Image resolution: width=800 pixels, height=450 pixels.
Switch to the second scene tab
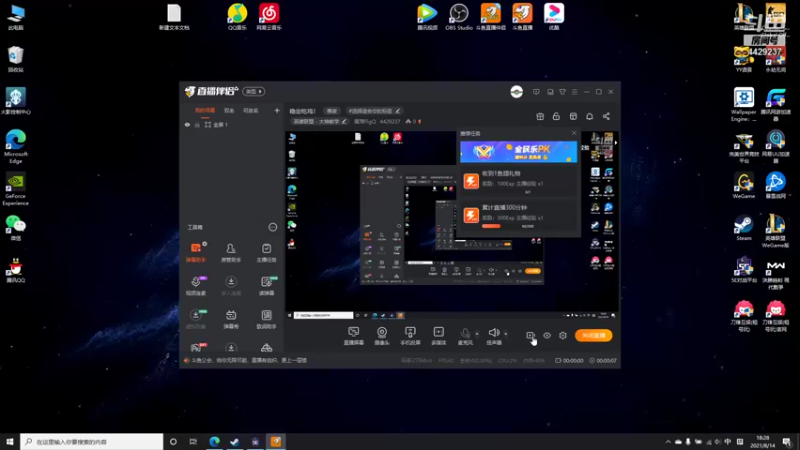(229, 110)
